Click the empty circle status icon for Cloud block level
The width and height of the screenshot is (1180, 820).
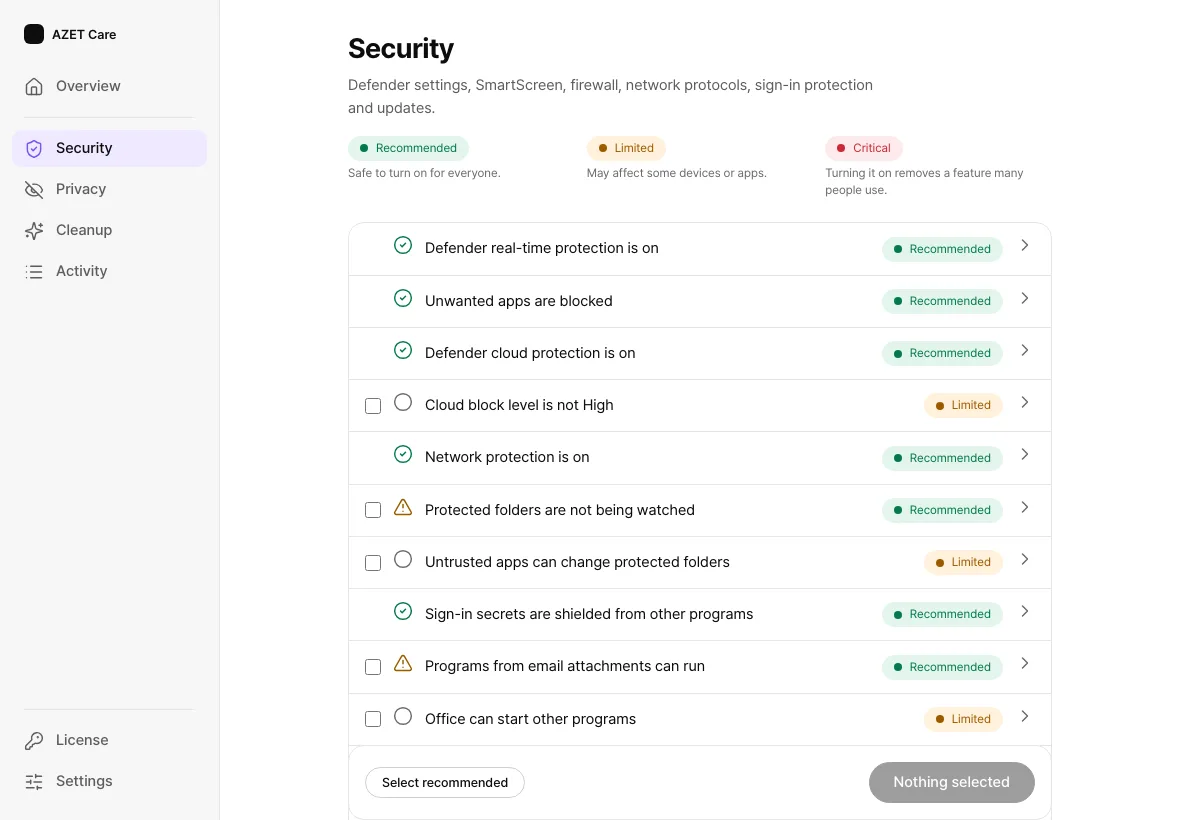click(403, 402)
